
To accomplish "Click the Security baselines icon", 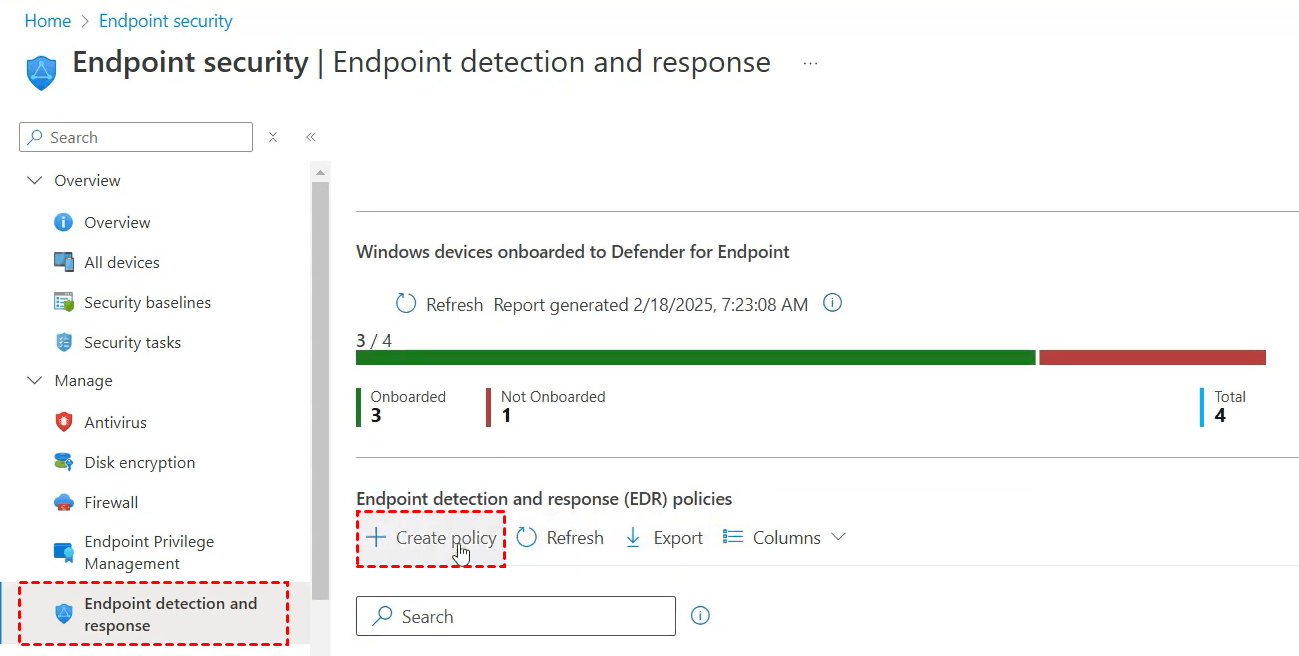I will (64, 302).
